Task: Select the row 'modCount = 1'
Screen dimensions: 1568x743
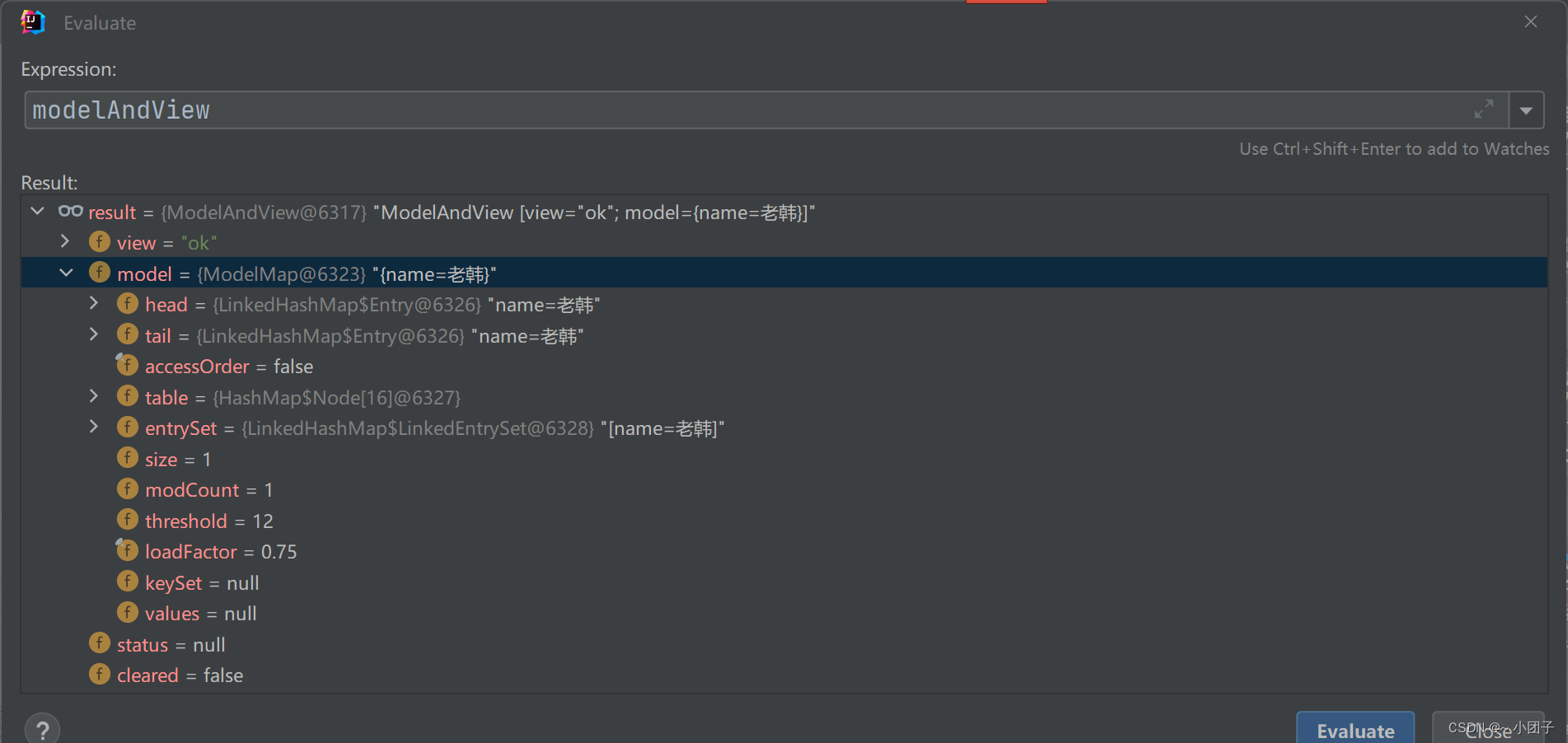Action: pyautogui.click(x=784, y=489)
